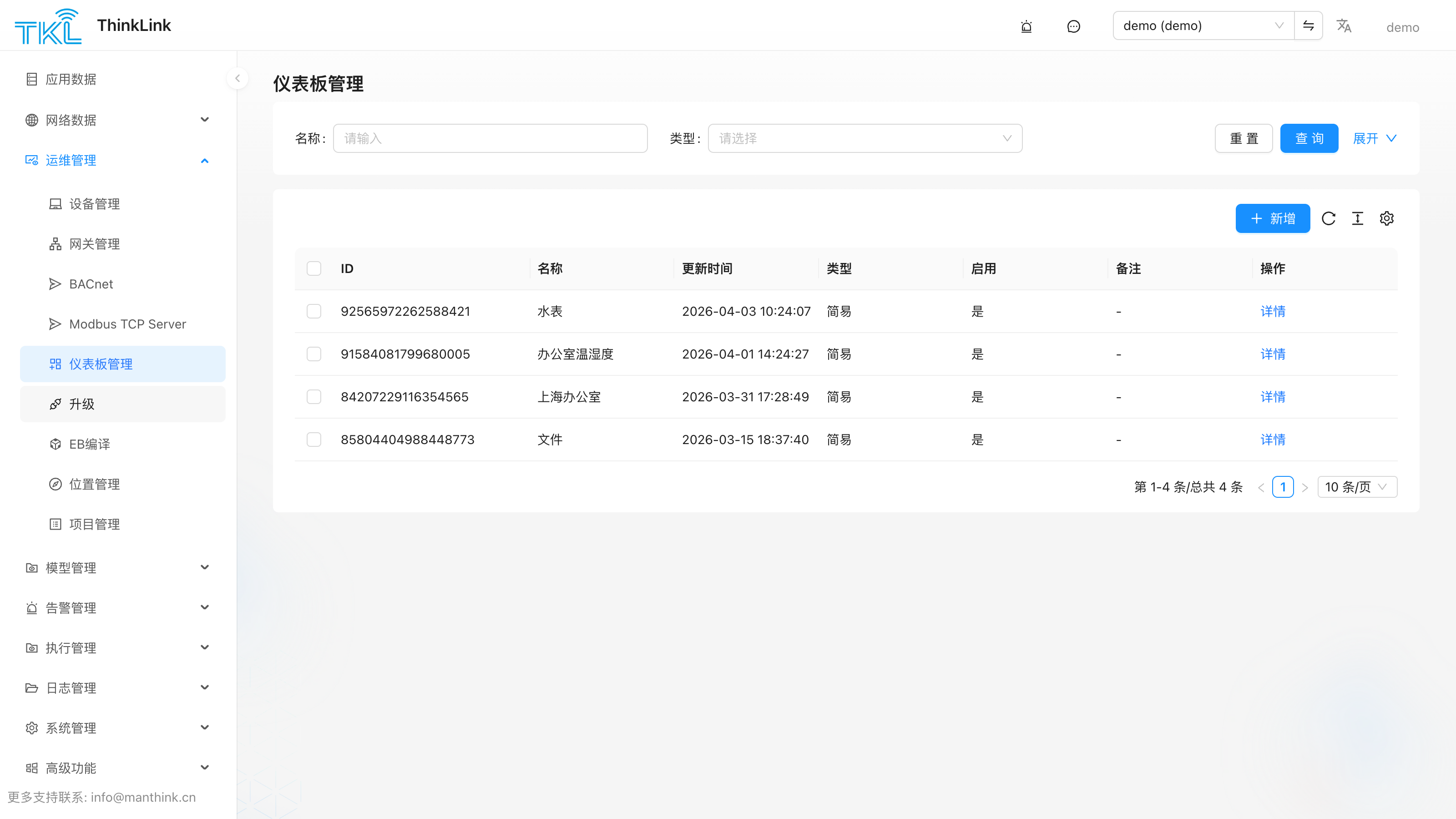Viewport: 1456px width, 819px height.
Task: Click the 日志管理 folder icon
Action: tap(32, 688)
